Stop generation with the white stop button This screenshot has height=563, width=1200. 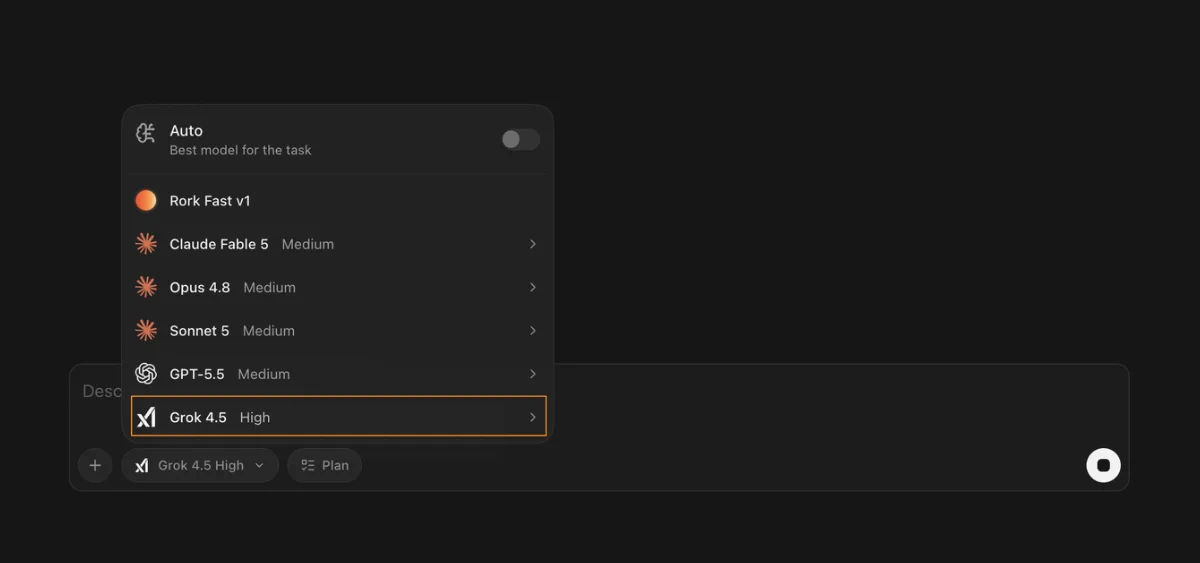pyautogui.click(x=1104, y=465)
